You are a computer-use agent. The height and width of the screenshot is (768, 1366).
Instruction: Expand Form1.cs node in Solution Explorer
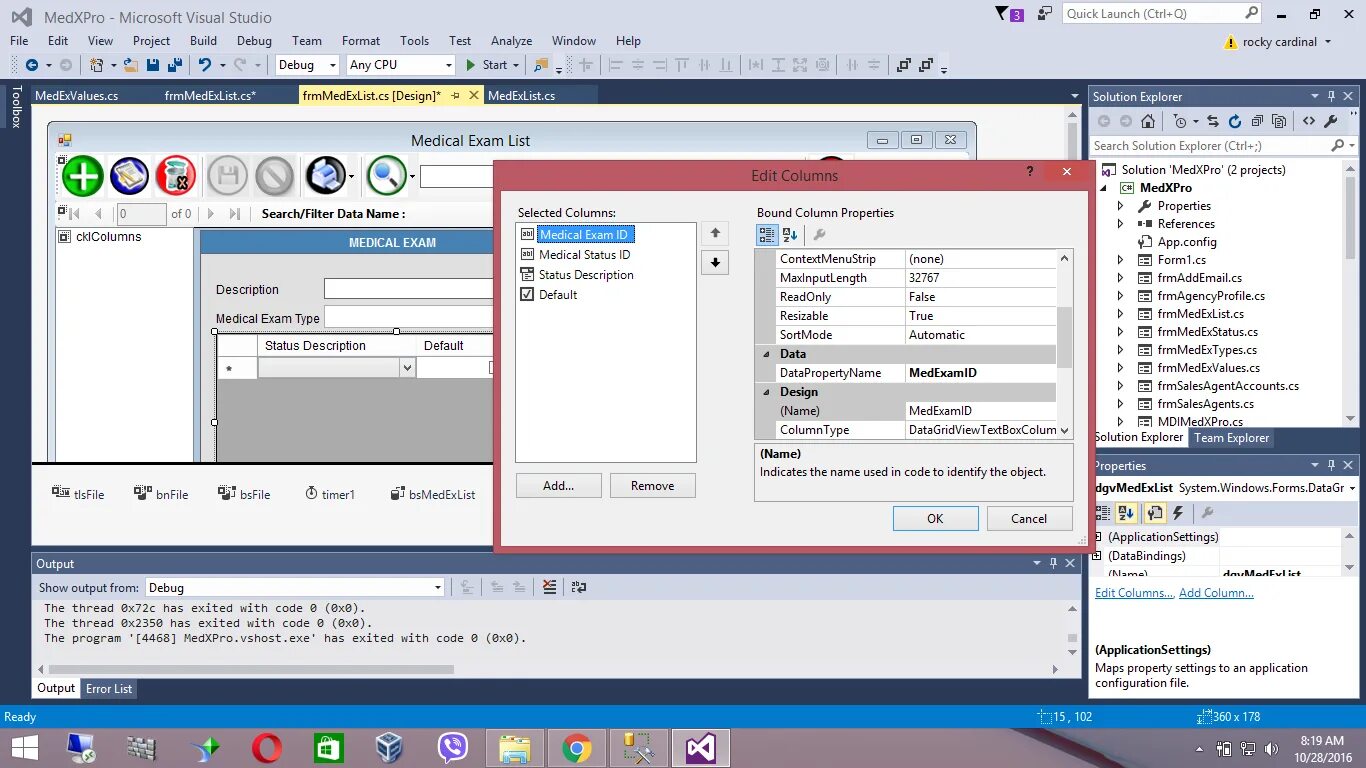(1121, 260)
